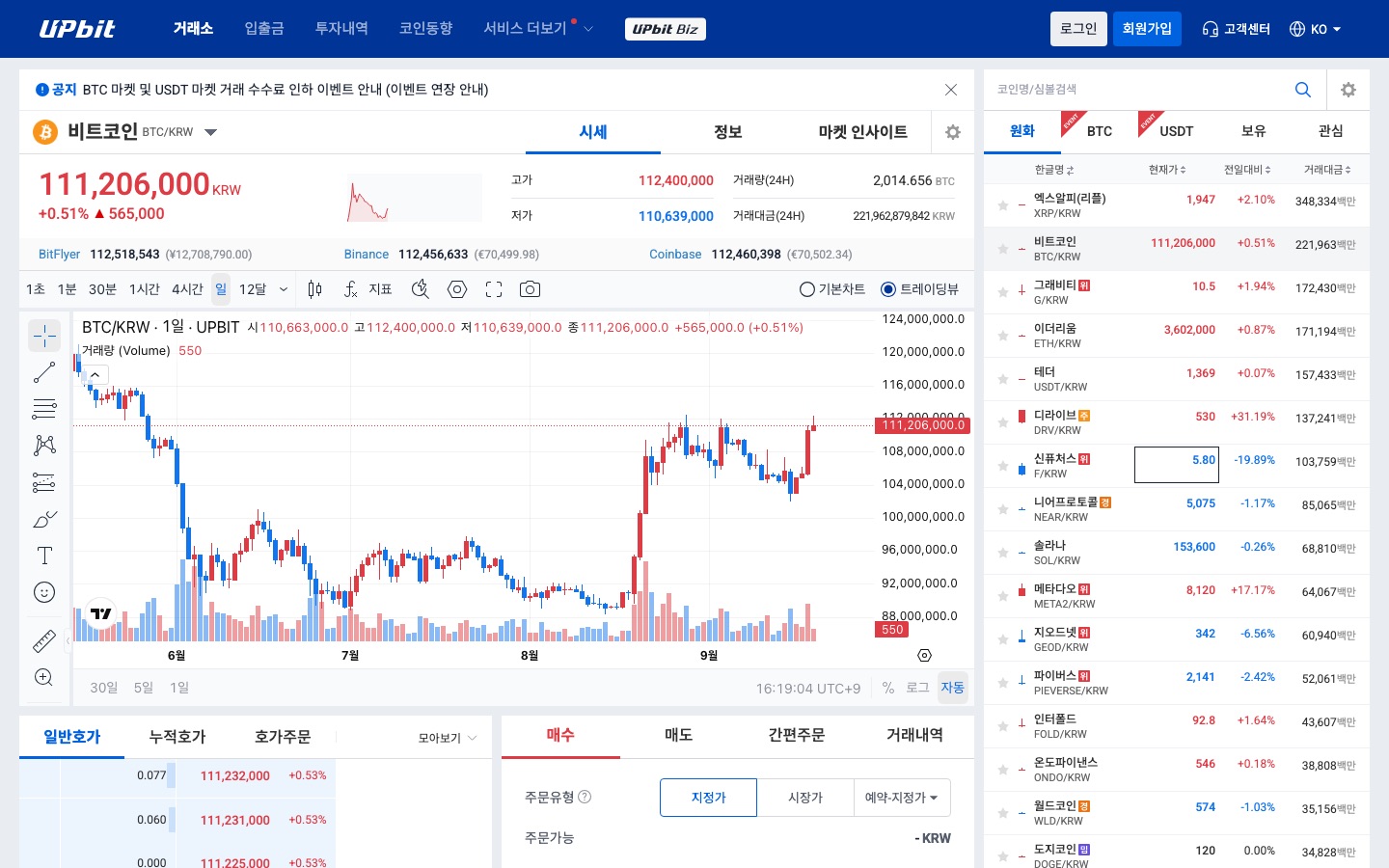Toggle 자동 auto-scale mode
Viewport: 1389px width, 868px height.
tap(952, 688)
